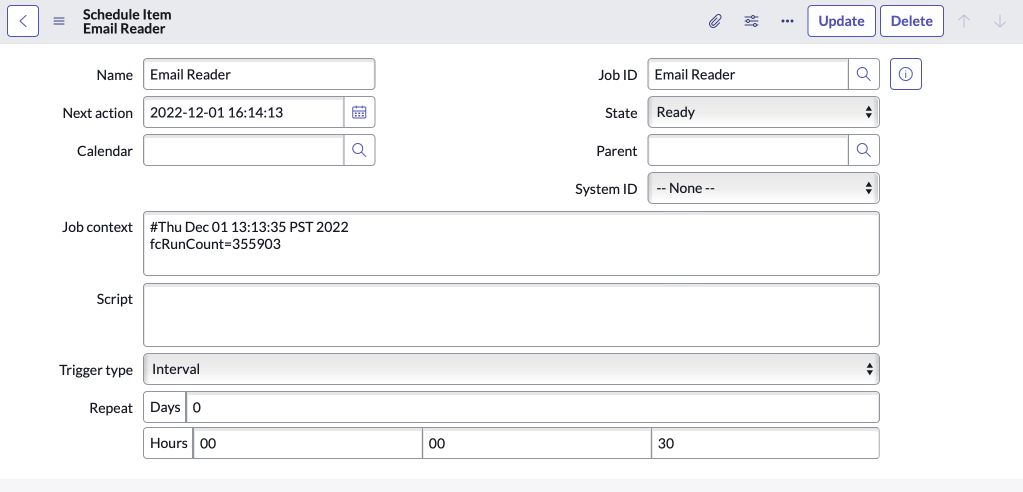Click the Repeat Days input field
1023x492 pixels.
tap(532, 407)
